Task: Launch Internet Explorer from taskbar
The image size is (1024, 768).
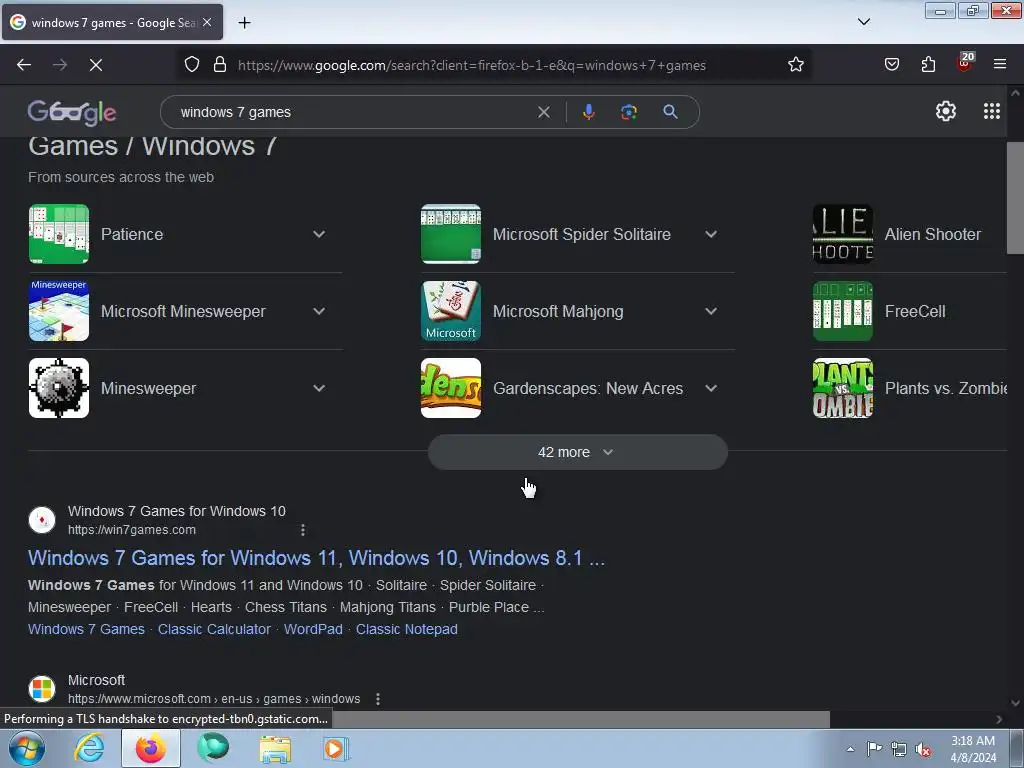Action: point(89,748)
